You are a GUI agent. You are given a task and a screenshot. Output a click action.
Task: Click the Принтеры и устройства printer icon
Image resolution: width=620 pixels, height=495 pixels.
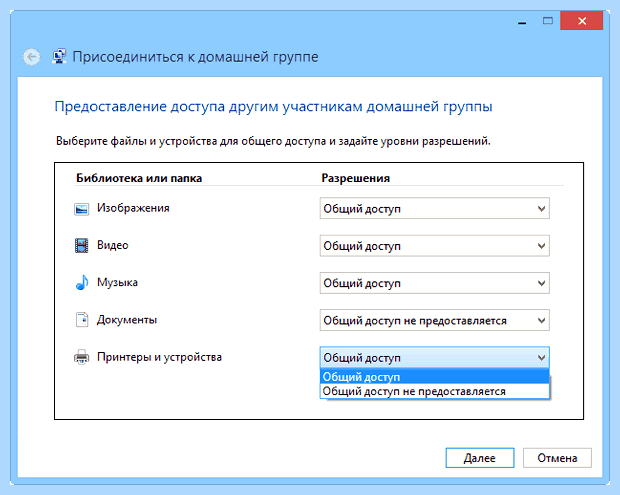pyautogui.click(x=81, y=357)
